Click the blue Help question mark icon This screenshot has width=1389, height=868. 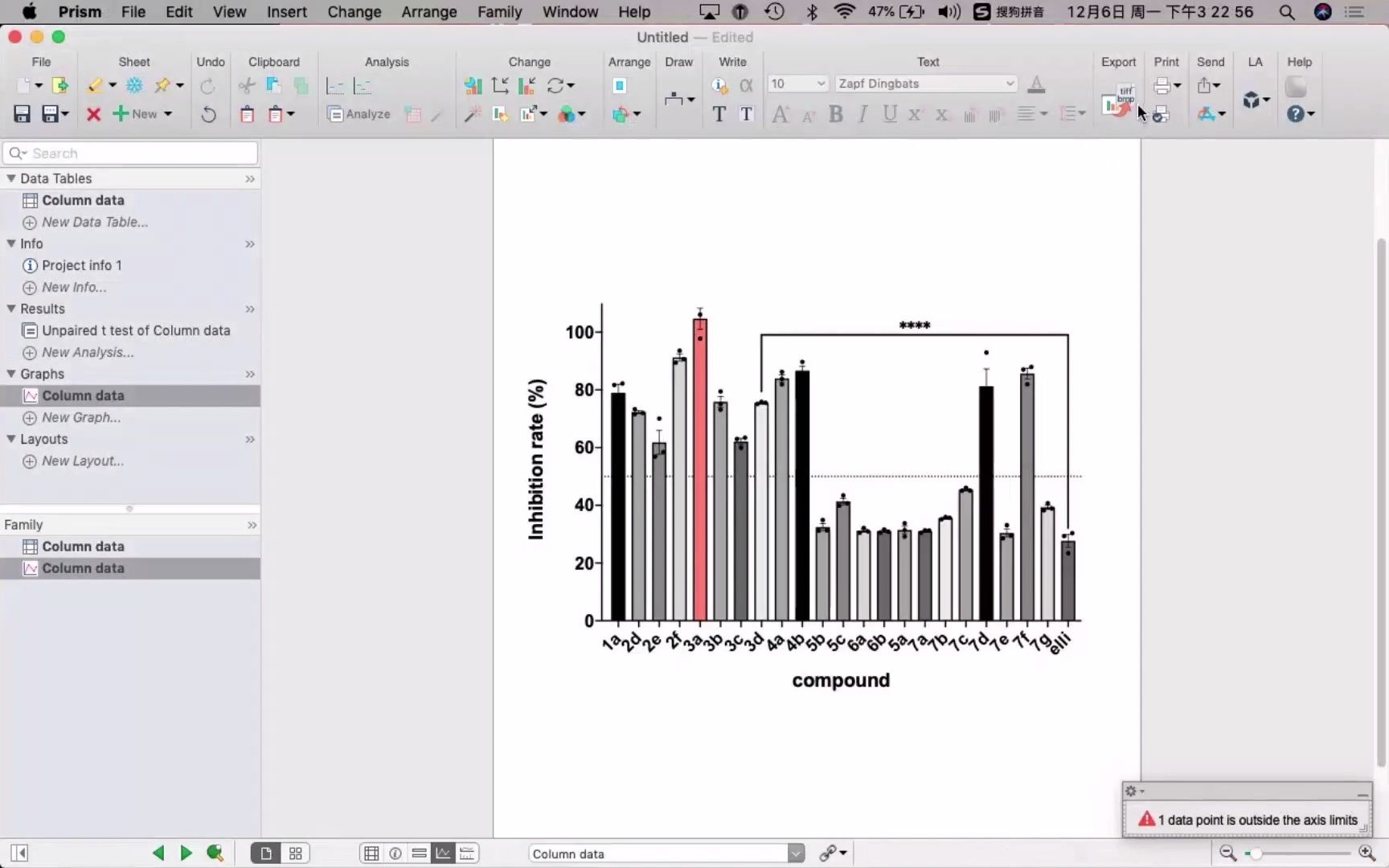(x=1295, y=114)
